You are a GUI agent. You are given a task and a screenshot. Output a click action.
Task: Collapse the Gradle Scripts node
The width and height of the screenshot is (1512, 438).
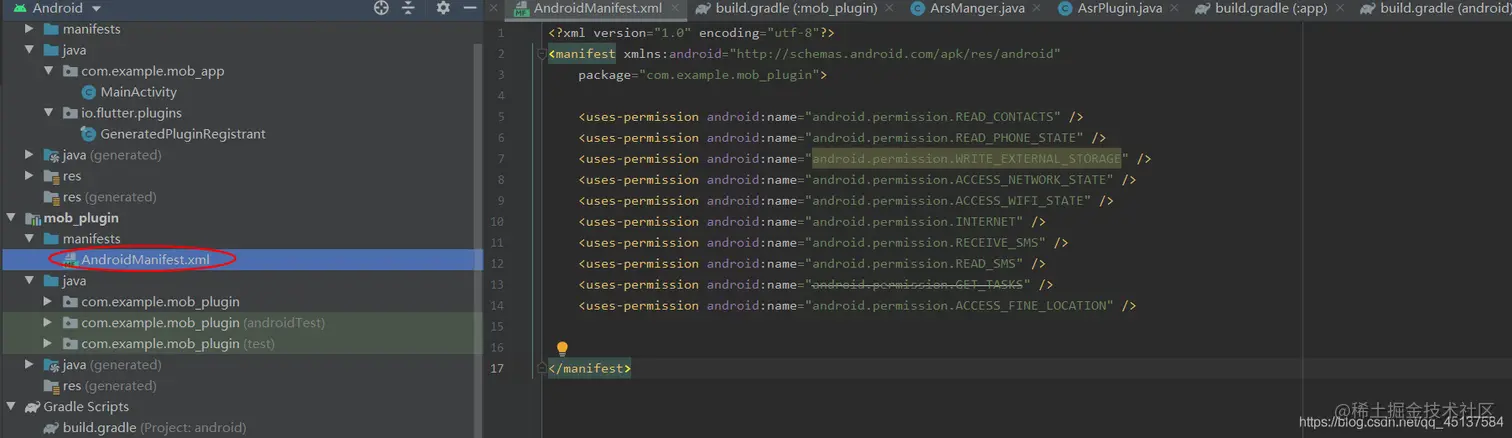11,407
